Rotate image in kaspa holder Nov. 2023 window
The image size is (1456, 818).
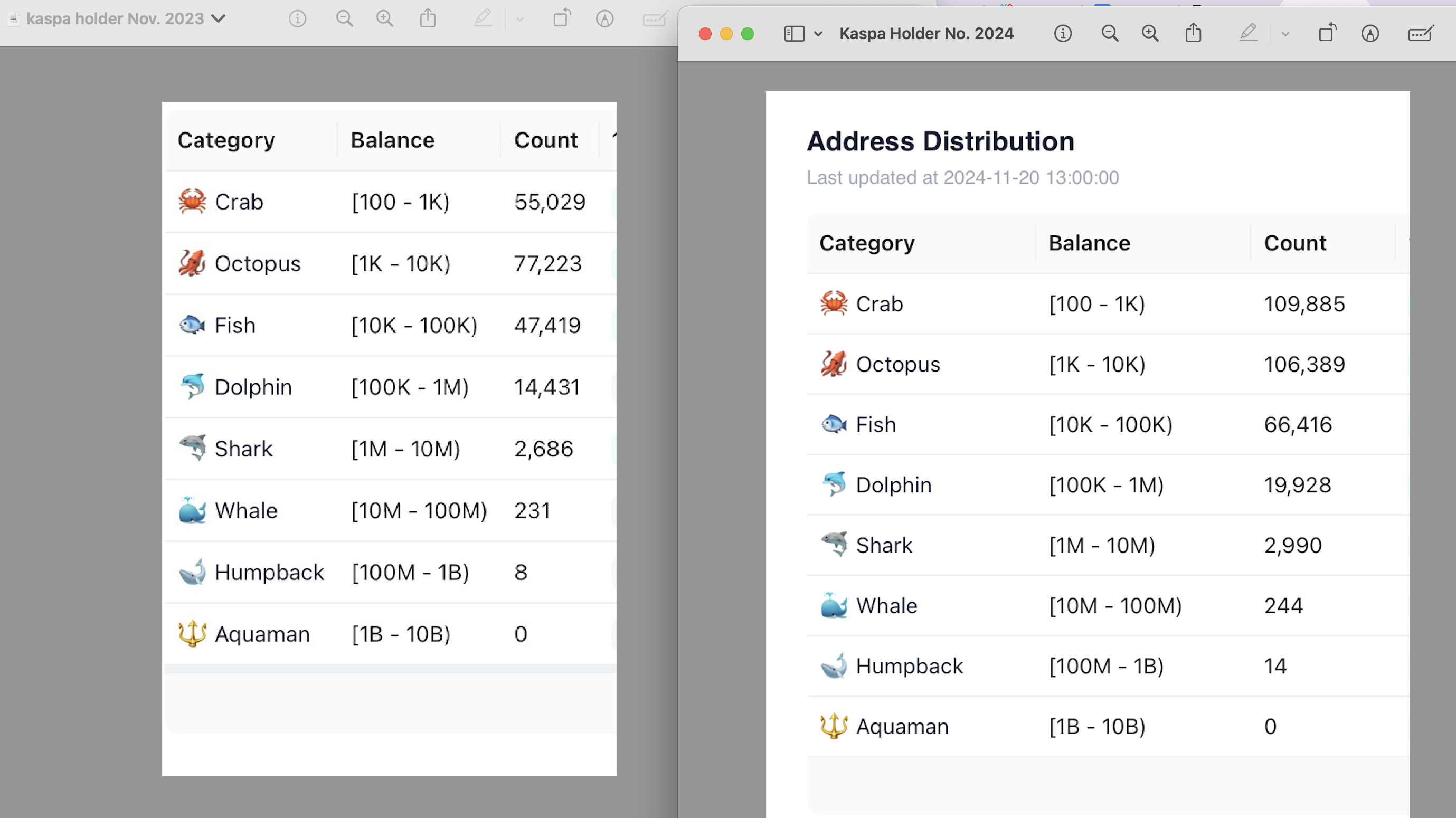[x=562, y=17]
